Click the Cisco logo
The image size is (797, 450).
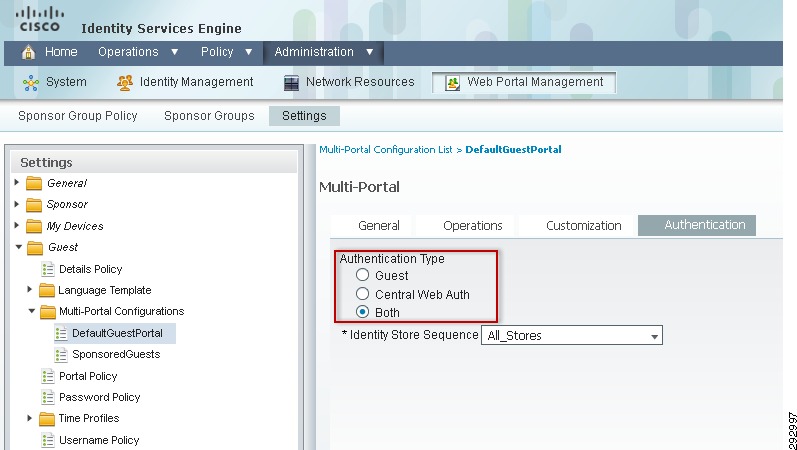tap(40, 20)
